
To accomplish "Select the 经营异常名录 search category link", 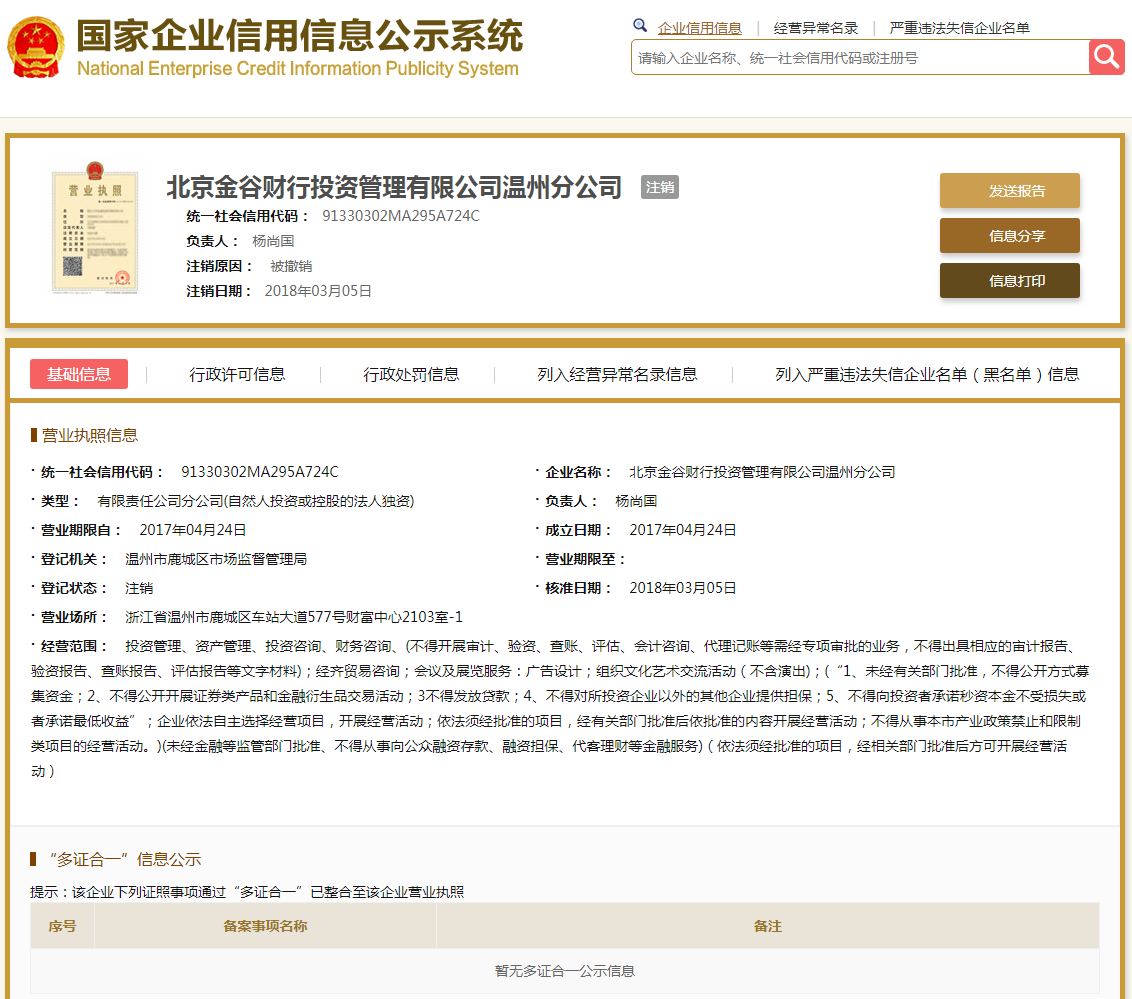I will point(816,28).
